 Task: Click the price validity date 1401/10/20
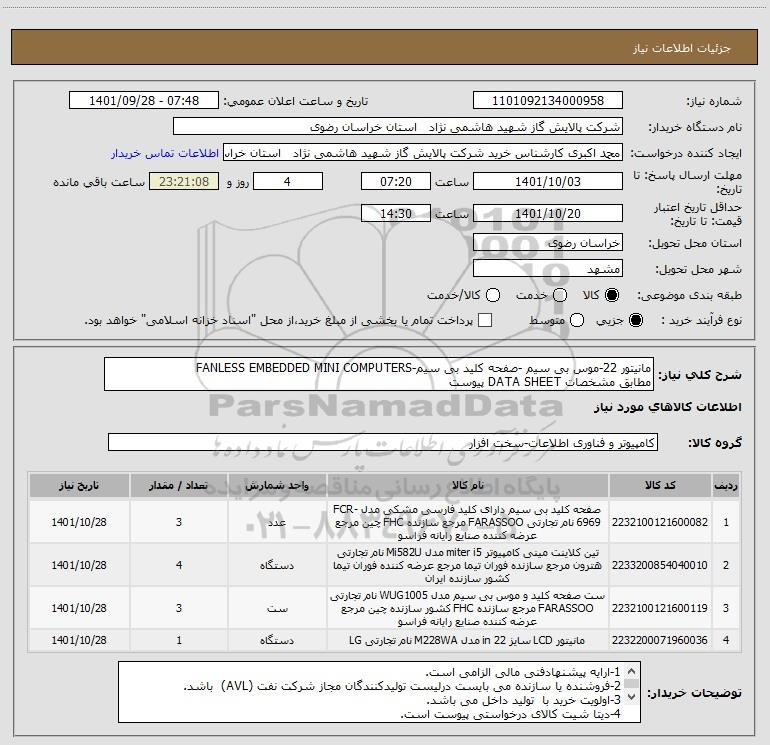pyautogui.click(x=548, y=213)
